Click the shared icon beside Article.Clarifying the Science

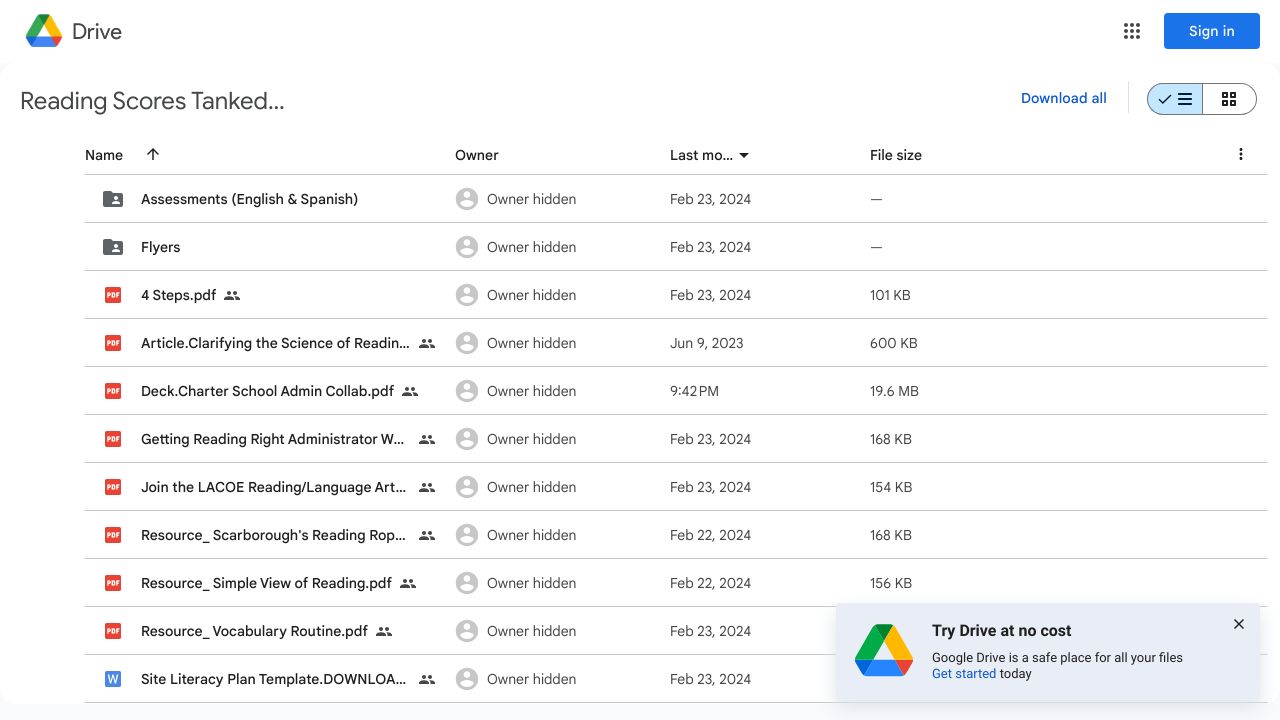pos(427,343)
